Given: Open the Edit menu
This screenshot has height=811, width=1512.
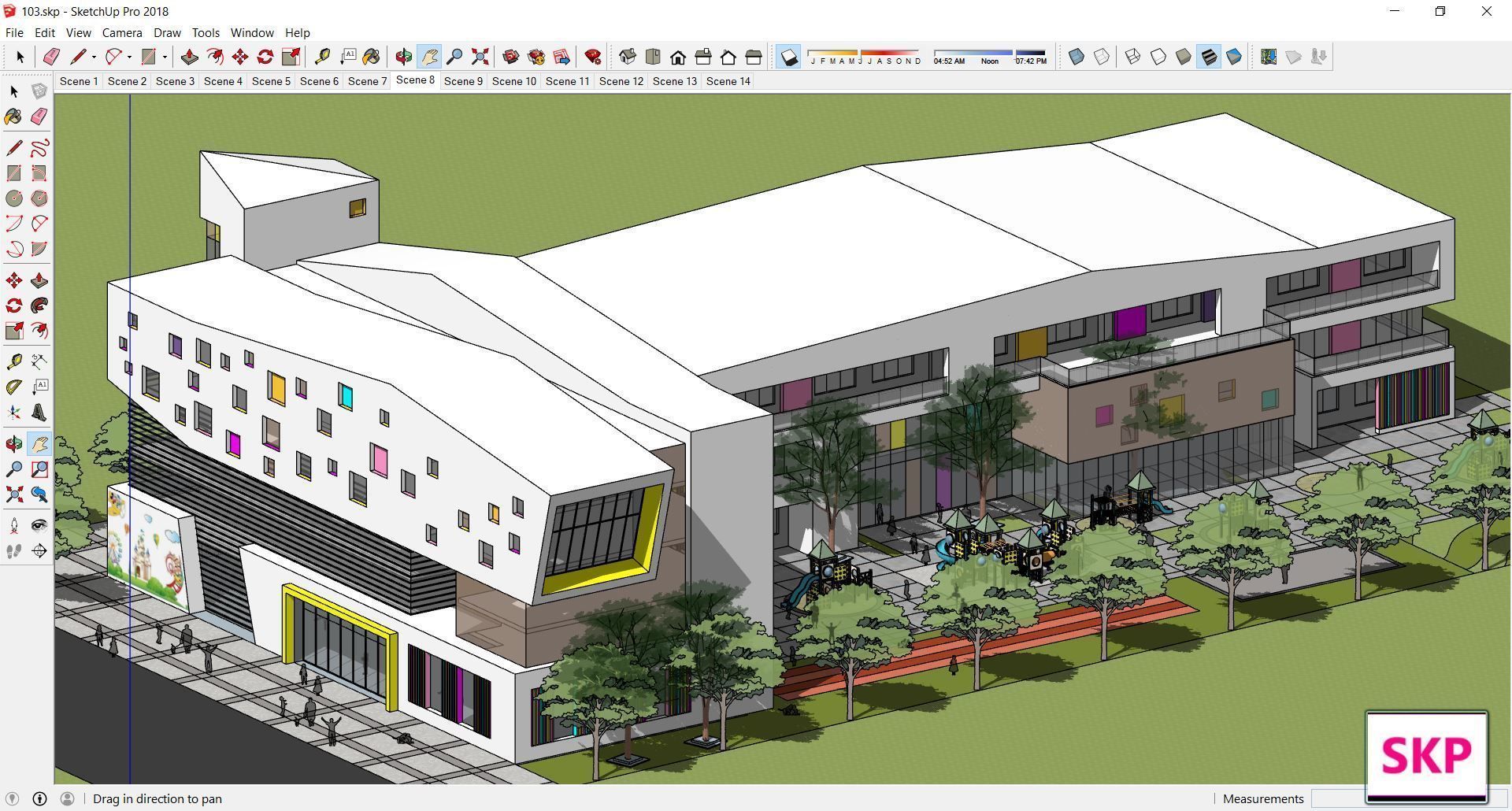Looking at the screenshot, I should tap(44, 33).
